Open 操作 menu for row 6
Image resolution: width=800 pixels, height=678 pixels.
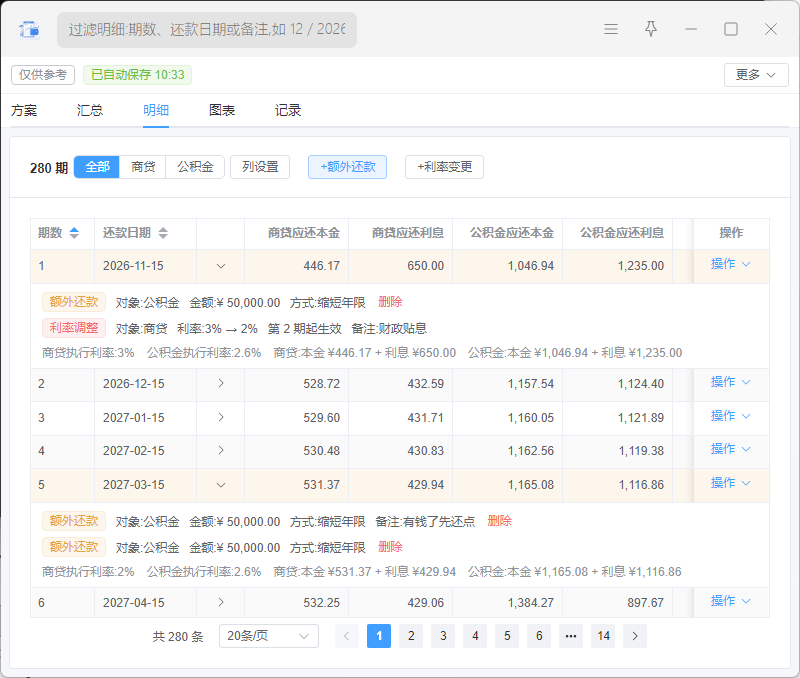click(x=731, y=601)
